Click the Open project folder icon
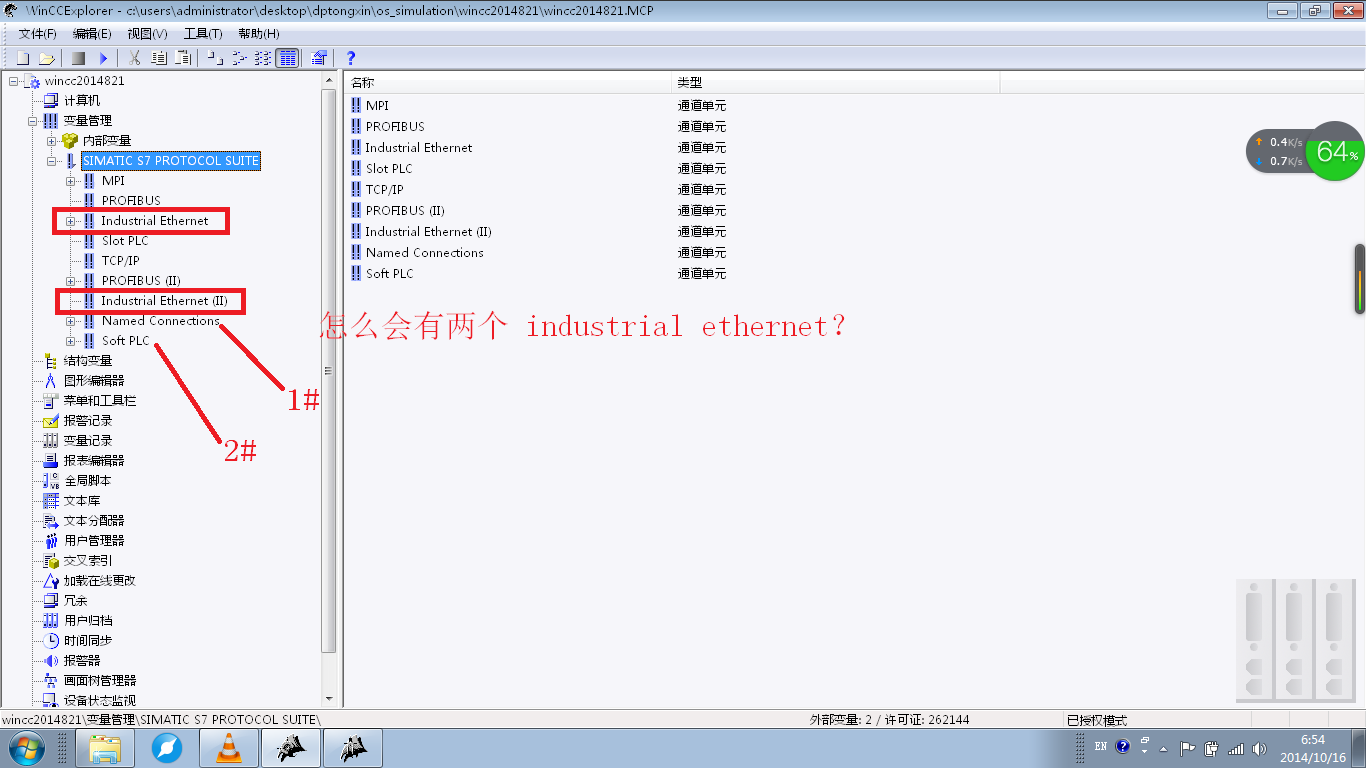Screen dimensions: 1366x768 pos(46,59)
